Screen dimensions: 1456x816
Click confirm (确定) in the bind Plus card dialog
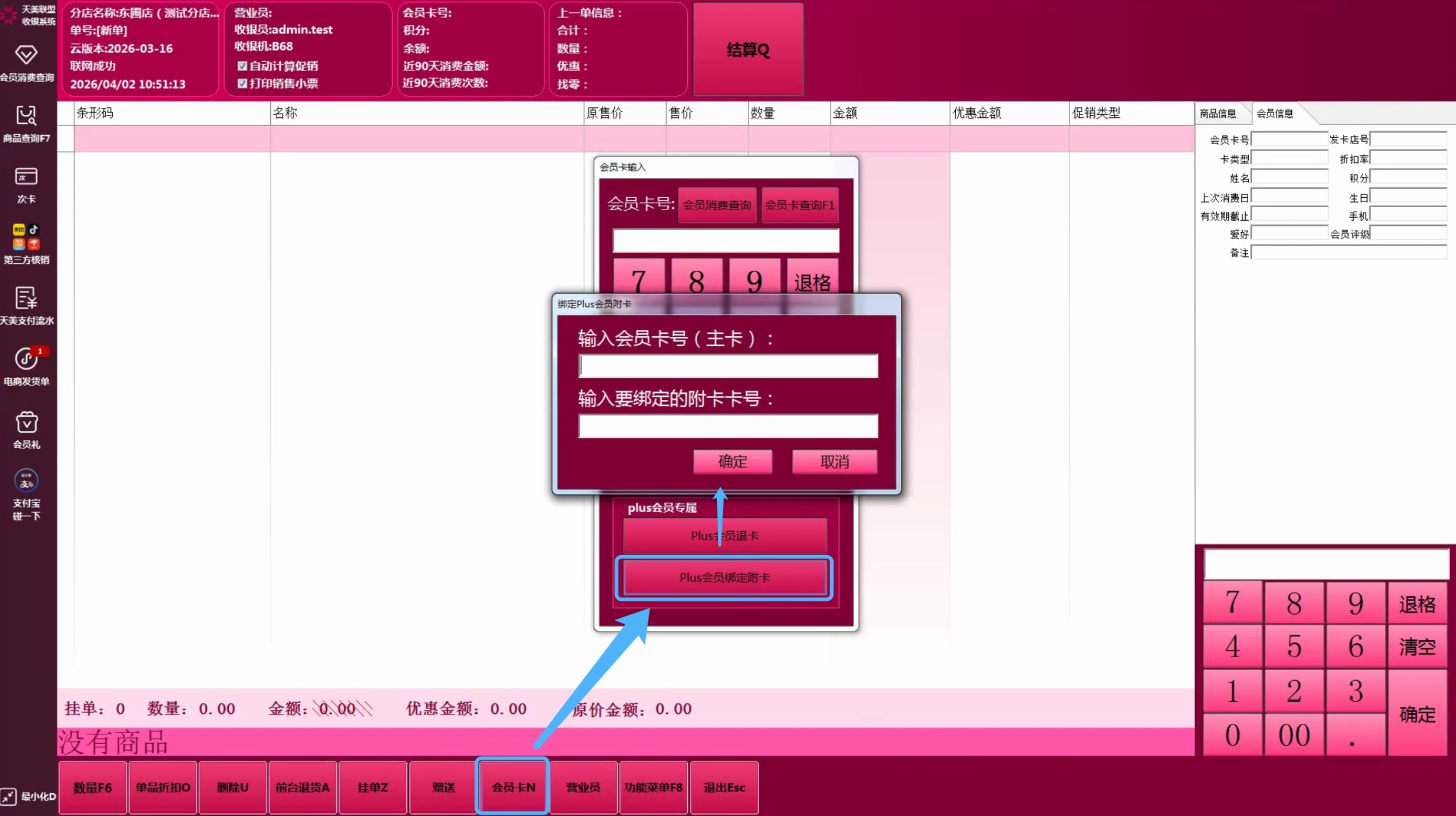click(x=732, y=462)
